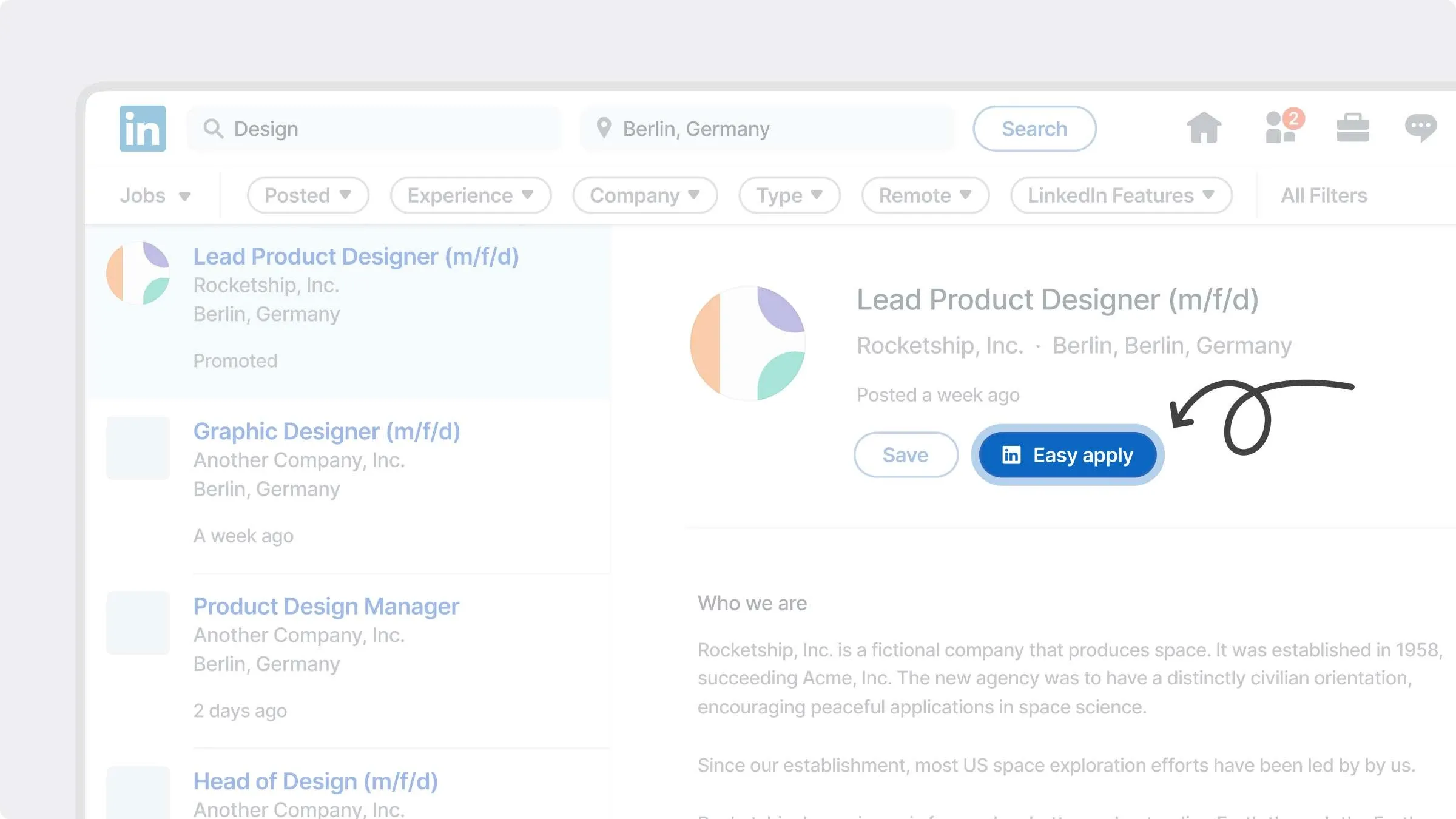The width and height of the screenshot is (1456, 819).
Task: Open the Company filter dropdown
Action: (x=645, y=195)
